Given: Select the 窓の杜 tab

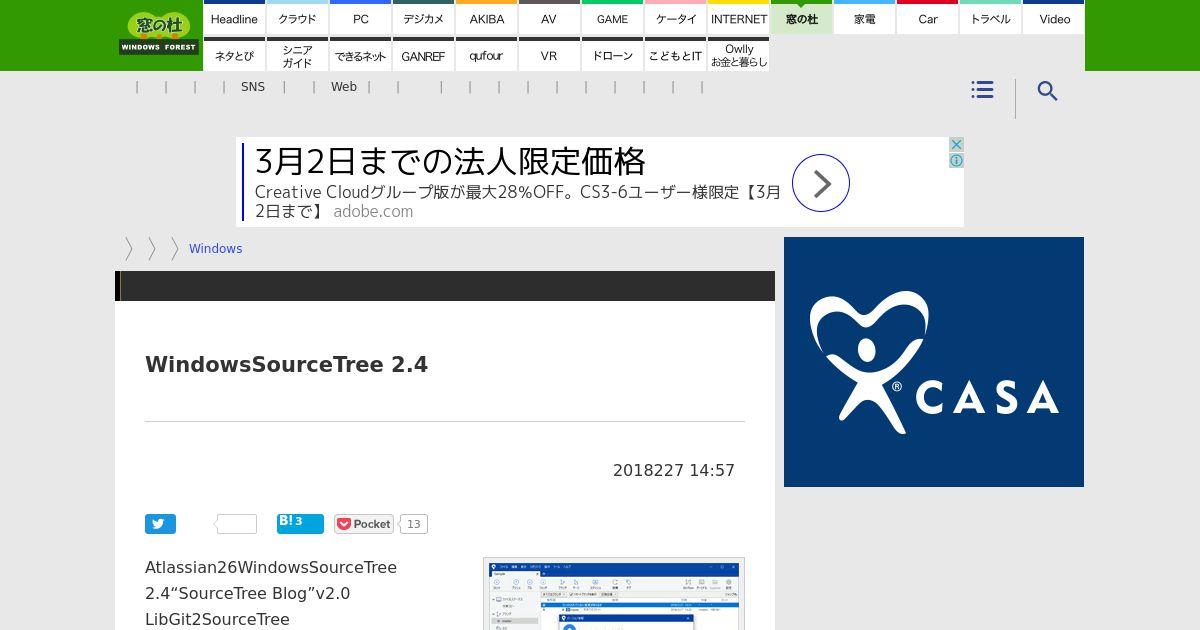Looking at the screenshot, I should [801, 18].
